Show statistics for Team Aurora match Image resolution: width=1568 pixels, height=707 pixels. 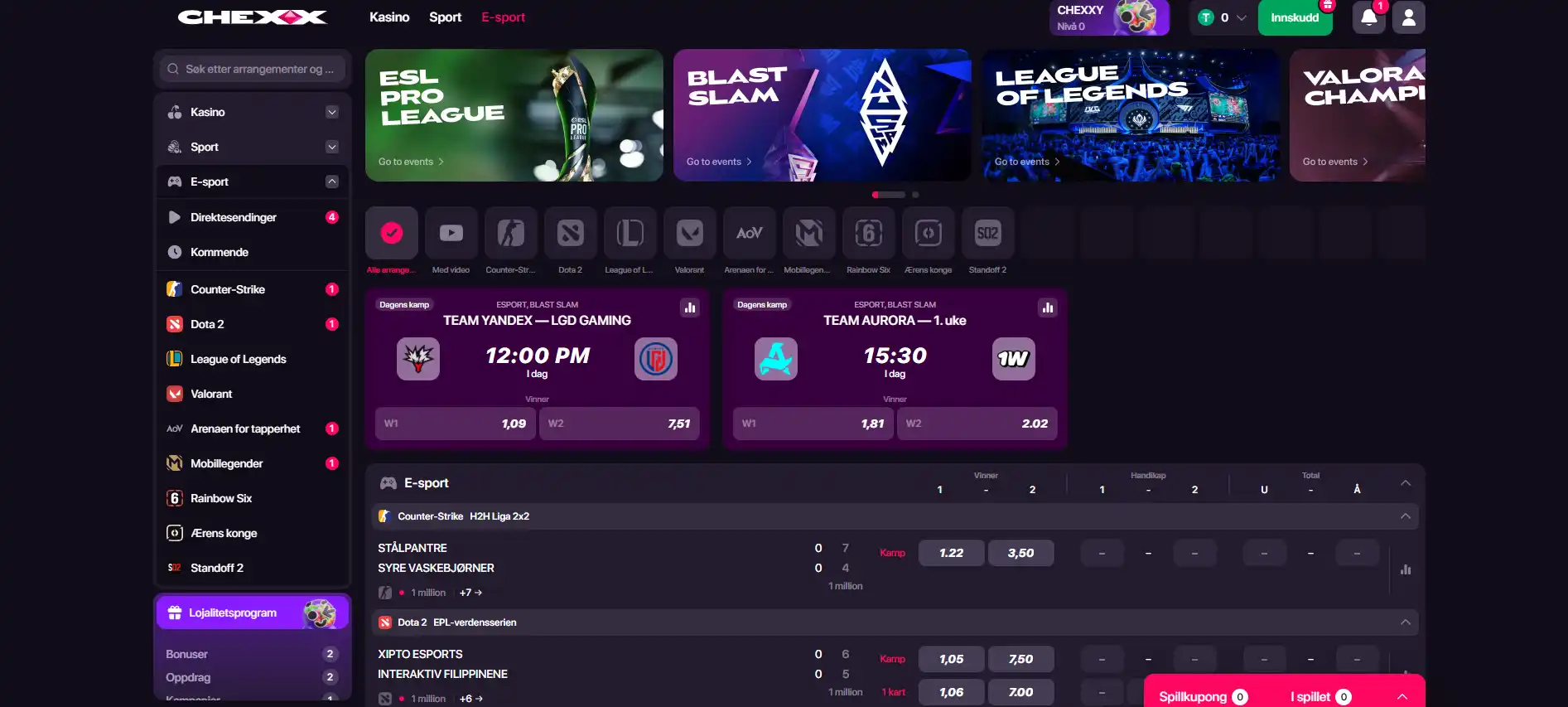pyautogui.click(x=1048, y=307)
